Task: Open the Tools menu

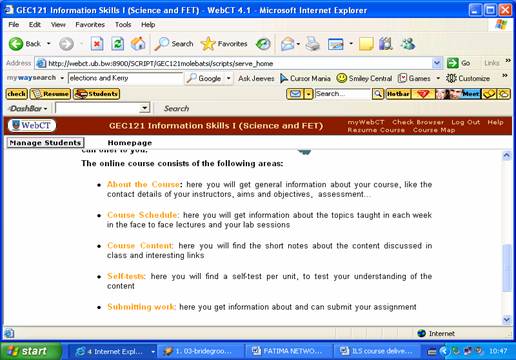Action: (123, 25)
